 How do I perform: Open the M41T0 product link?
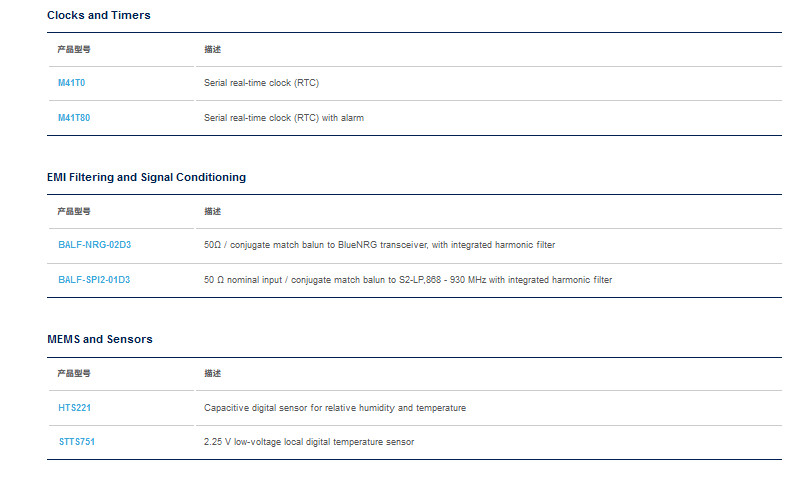point(71,83)
